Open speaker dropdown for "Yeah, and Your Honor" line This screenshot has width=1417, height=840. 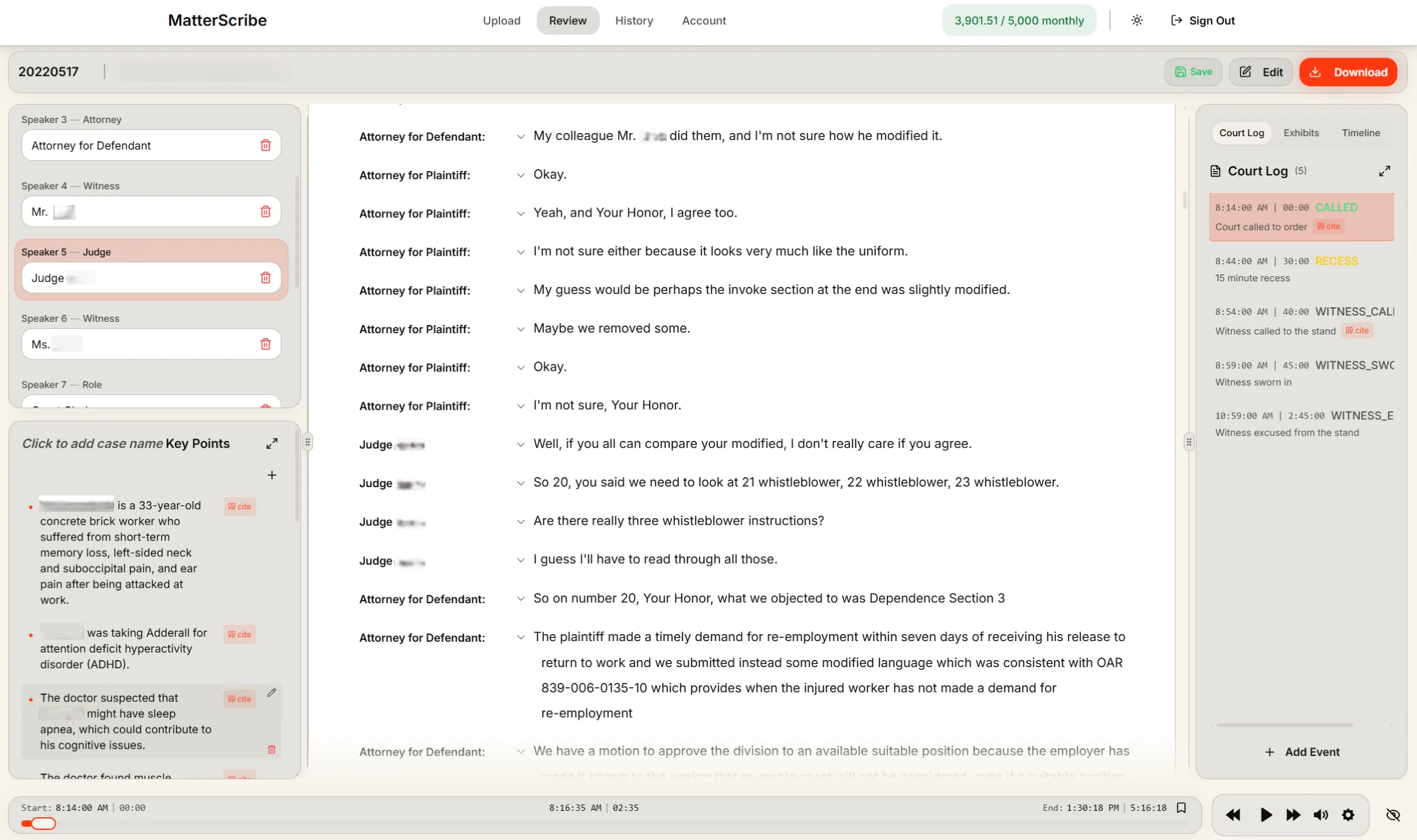(x=520, y=213)
